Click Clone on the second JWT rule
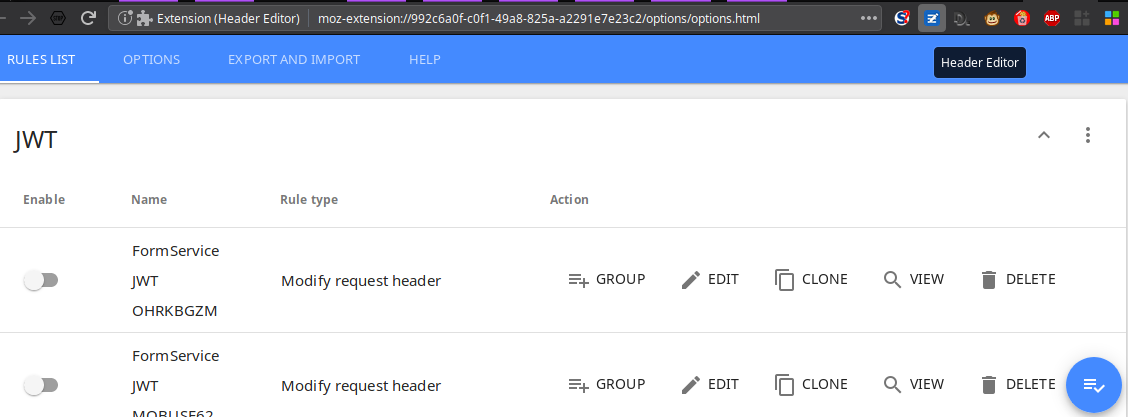Screen dimensions: 1128x417 tap(811, 384)
